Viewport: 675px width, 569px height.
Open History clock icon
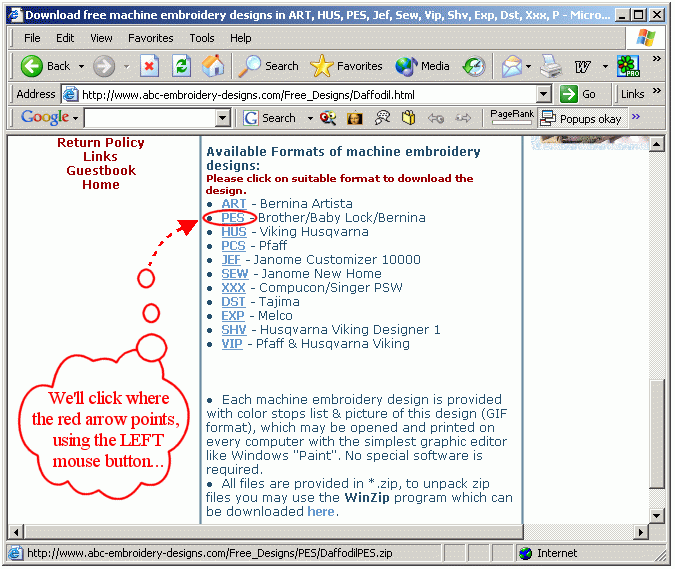click(474, 66)
